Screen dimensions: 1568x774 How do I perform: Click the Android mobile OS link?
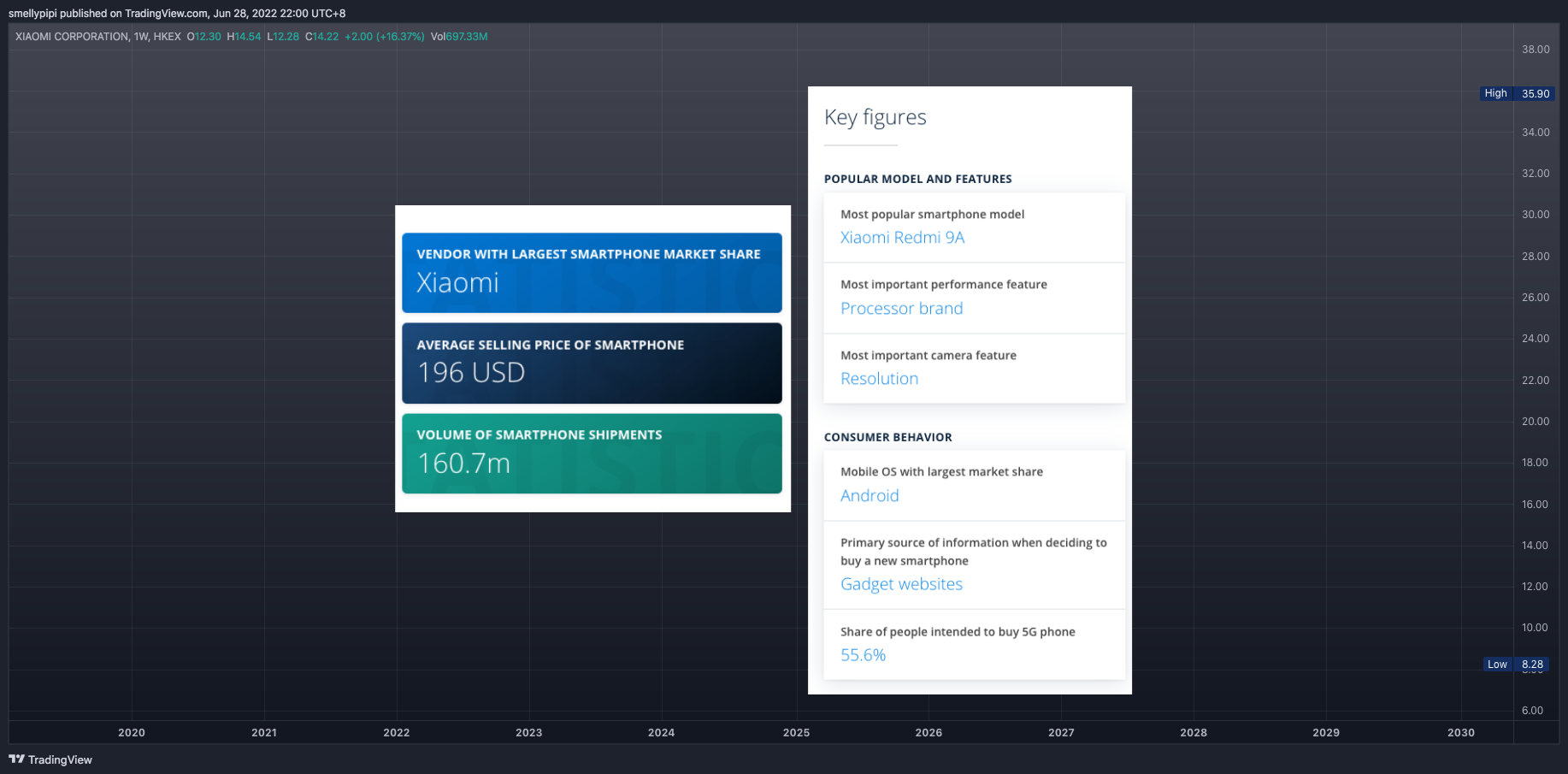[869, 496]
